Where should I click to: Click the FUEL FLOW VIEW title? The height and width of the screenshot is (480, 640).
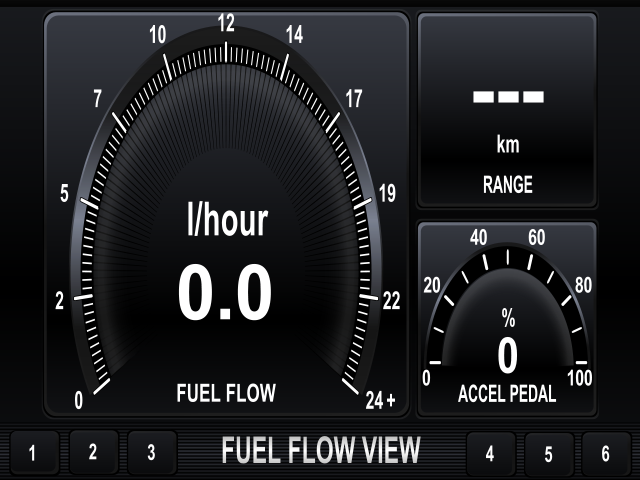(321, 450)
